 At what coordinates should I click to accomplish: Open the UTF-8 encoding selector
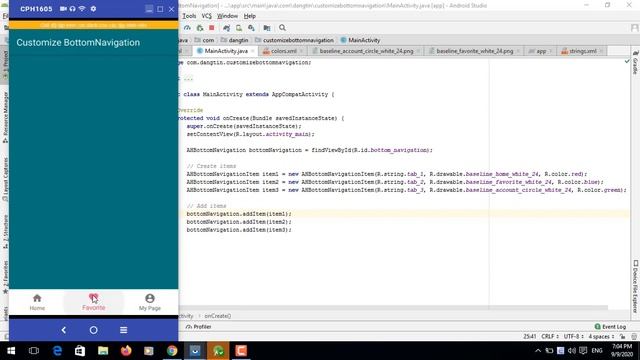point(573,336)
